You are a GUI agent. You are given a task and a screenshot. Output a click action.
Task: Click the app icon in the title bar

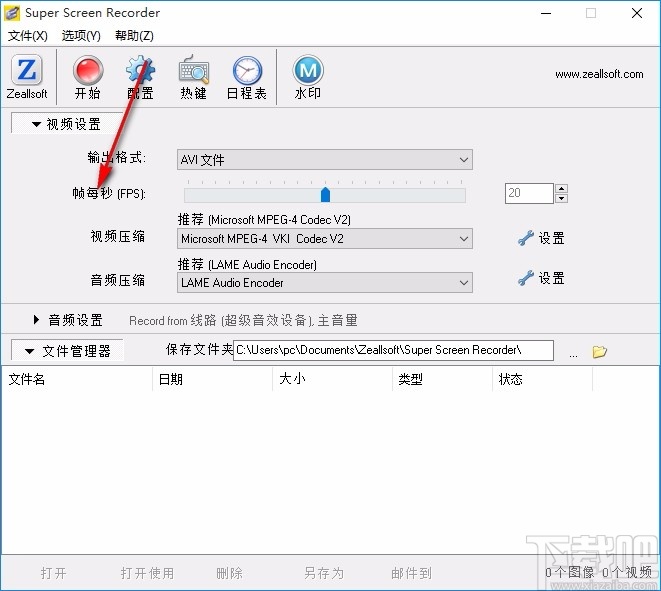(11, 13)
